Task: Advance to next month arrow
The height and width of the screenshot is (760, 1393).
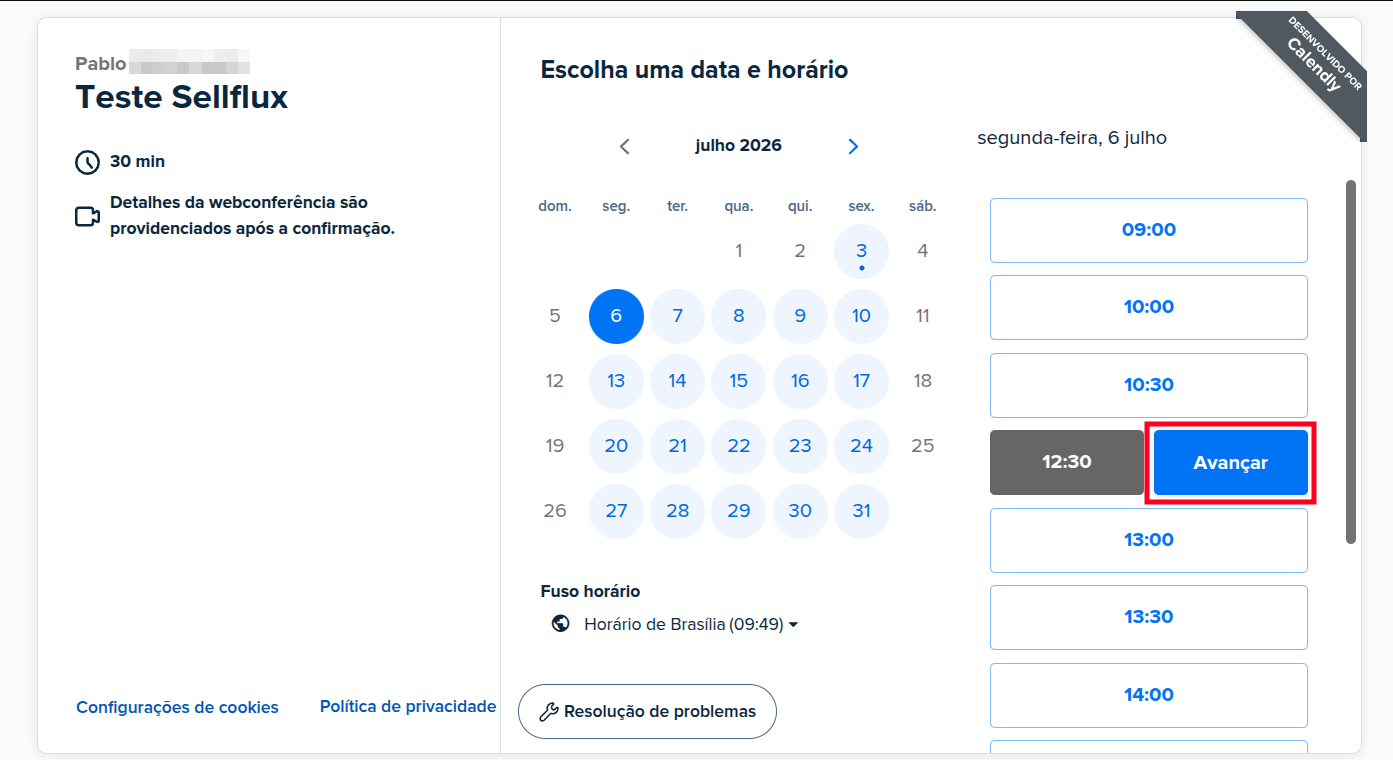Action: [853, 146]
